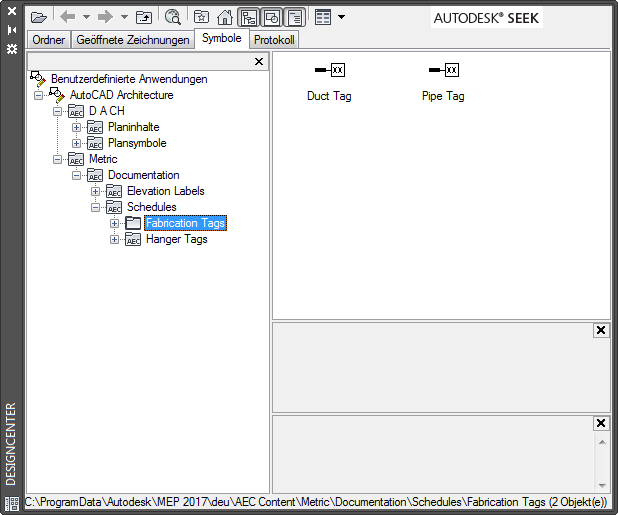This screenshot has width=618, height=515.
Task: Toggle the Preview pane button
Action: [272, 17]
